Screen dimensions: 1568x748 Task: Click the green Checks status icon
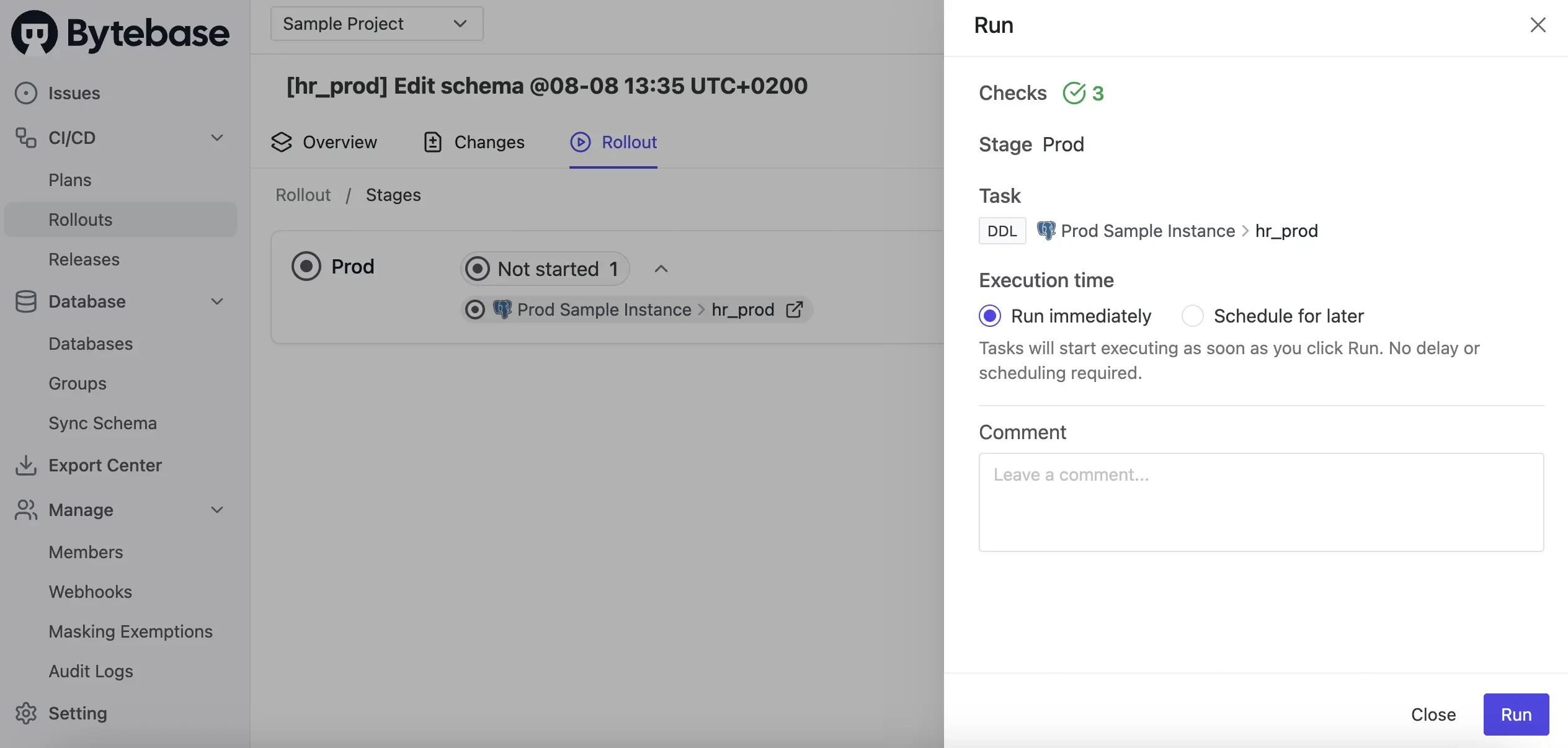(x=1072, y=92)
